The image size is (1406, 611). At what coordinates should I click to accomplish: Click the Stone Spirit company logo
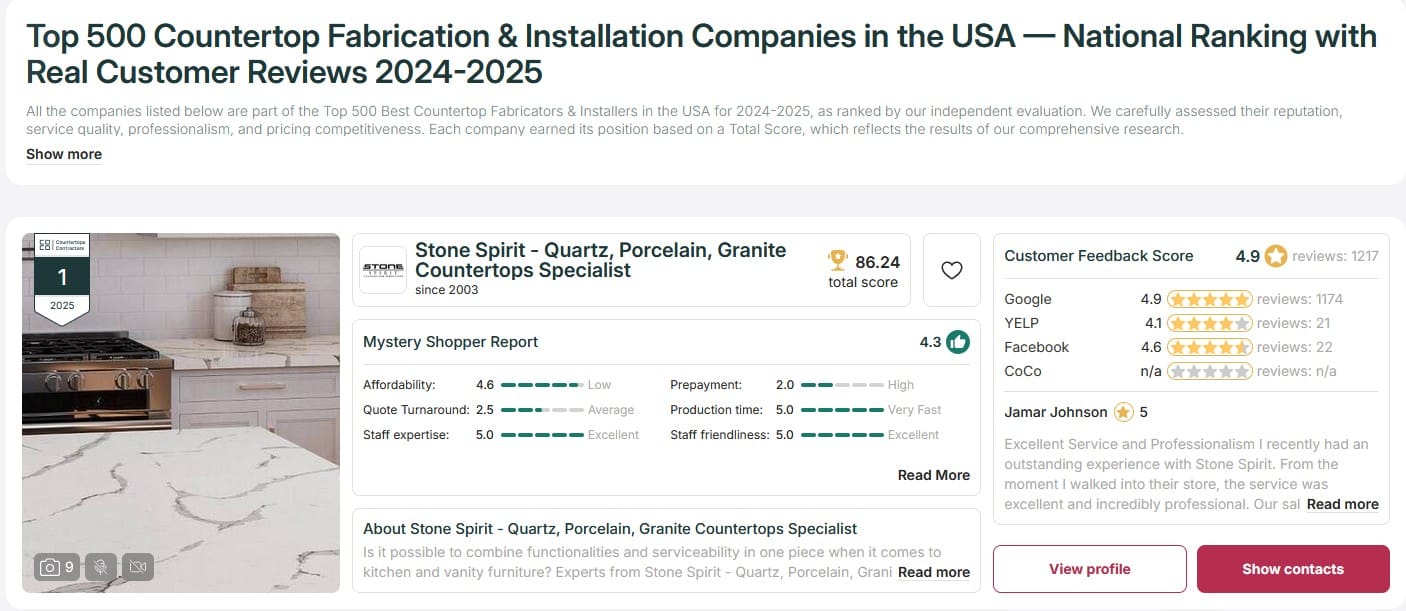[383, 270]
